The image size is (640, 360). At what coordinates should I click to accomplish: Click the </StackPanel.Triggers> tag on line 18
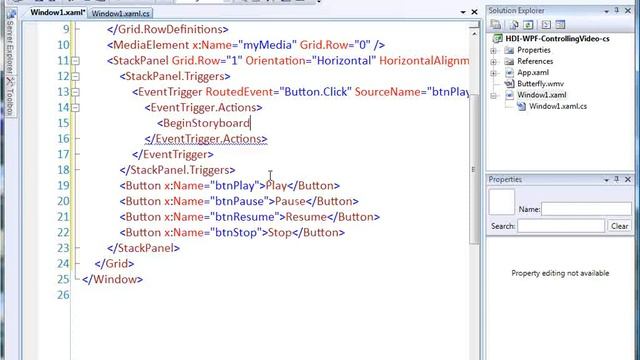tap(178, 170)
